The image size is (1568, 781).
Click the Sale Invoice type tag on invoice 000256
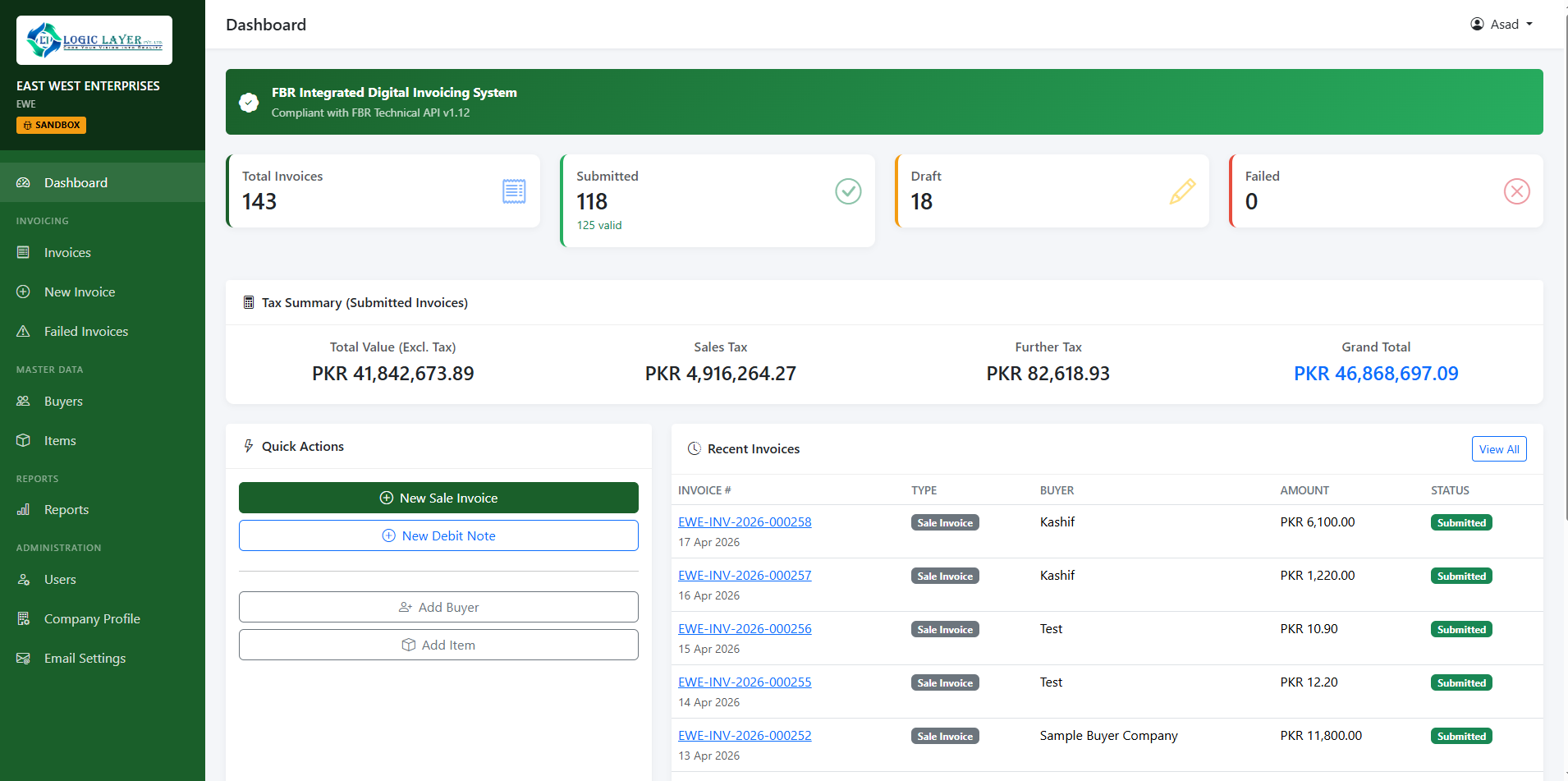[944, 629]
